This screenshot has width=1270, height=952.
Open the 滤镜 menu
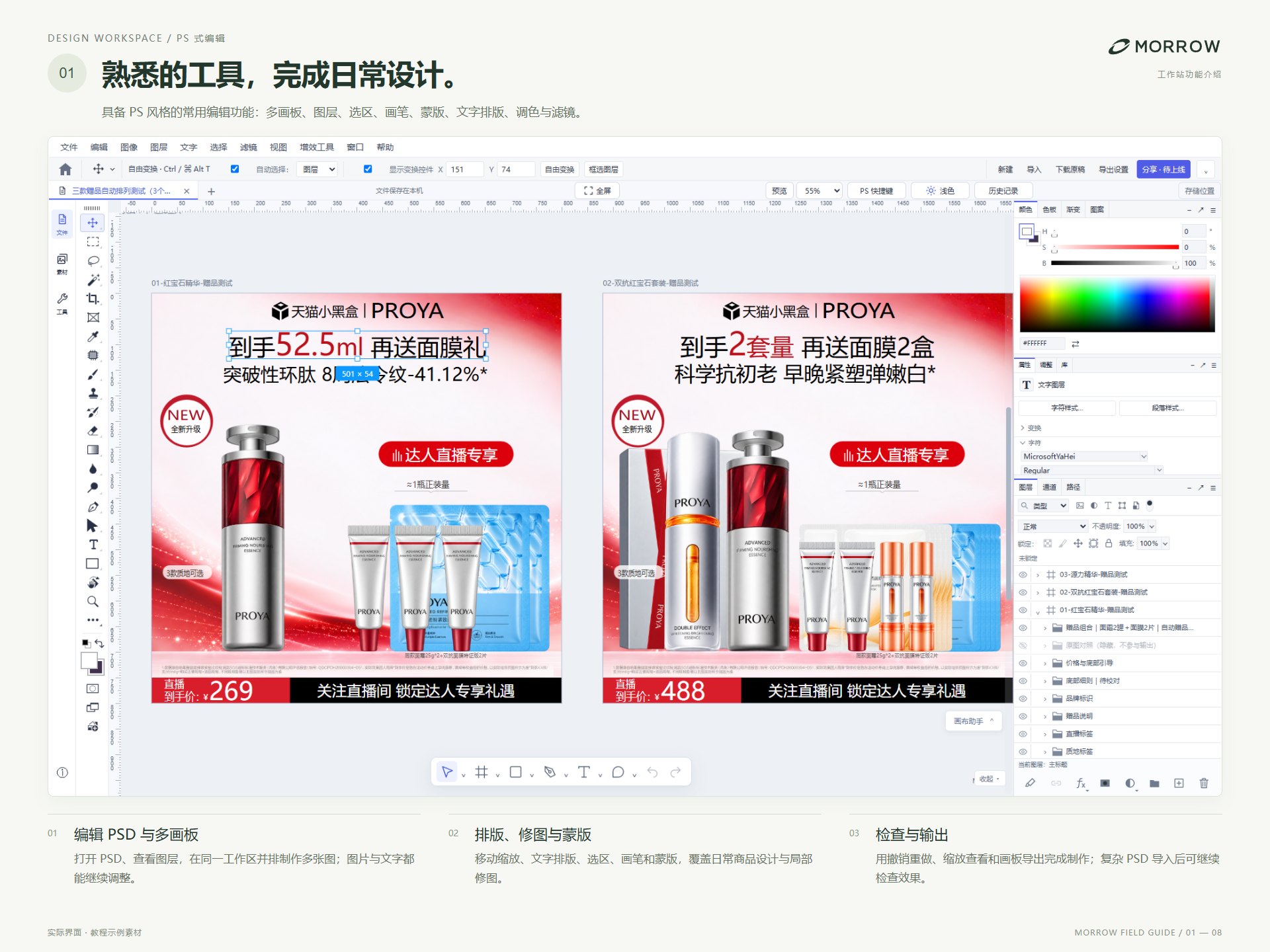(x=249, y=147)
